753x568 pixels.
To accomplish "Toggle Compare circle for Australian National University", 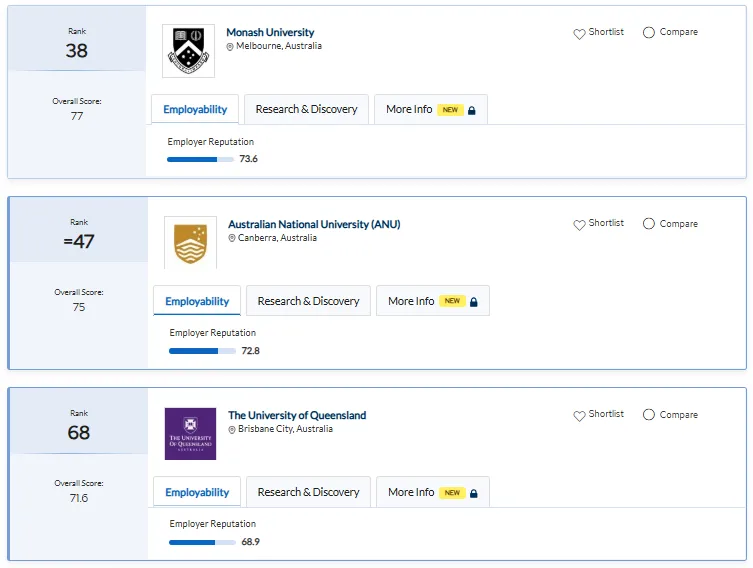I will pos(649,224).
